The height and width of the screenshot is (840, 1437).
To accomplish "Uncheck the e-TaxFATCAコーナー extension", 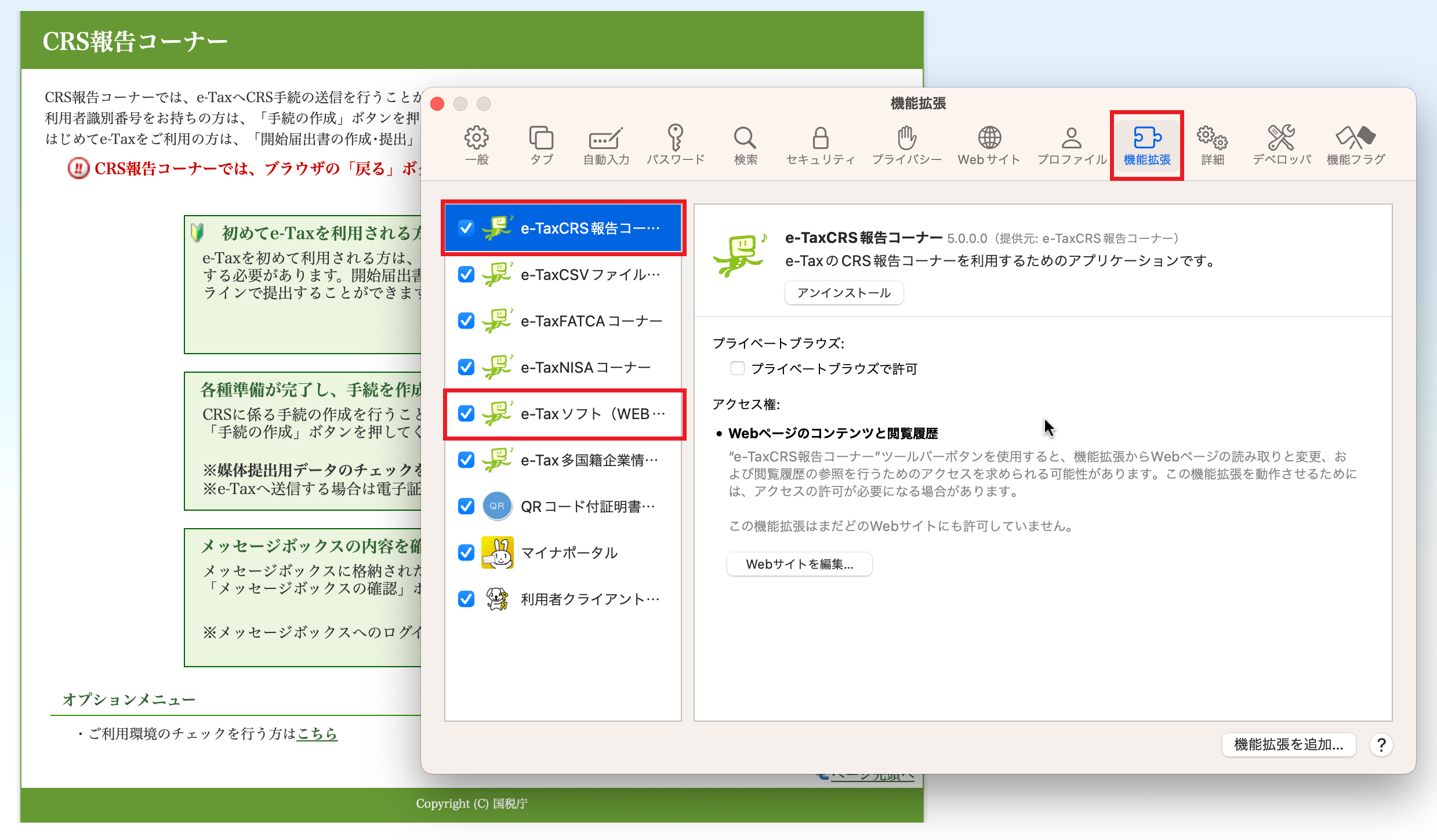I will click(x=466, y=321).
